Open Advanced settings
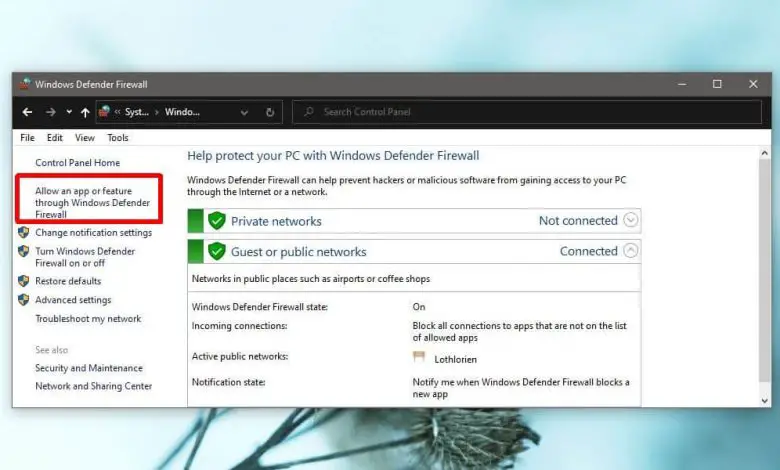 (x=73, y=300)
